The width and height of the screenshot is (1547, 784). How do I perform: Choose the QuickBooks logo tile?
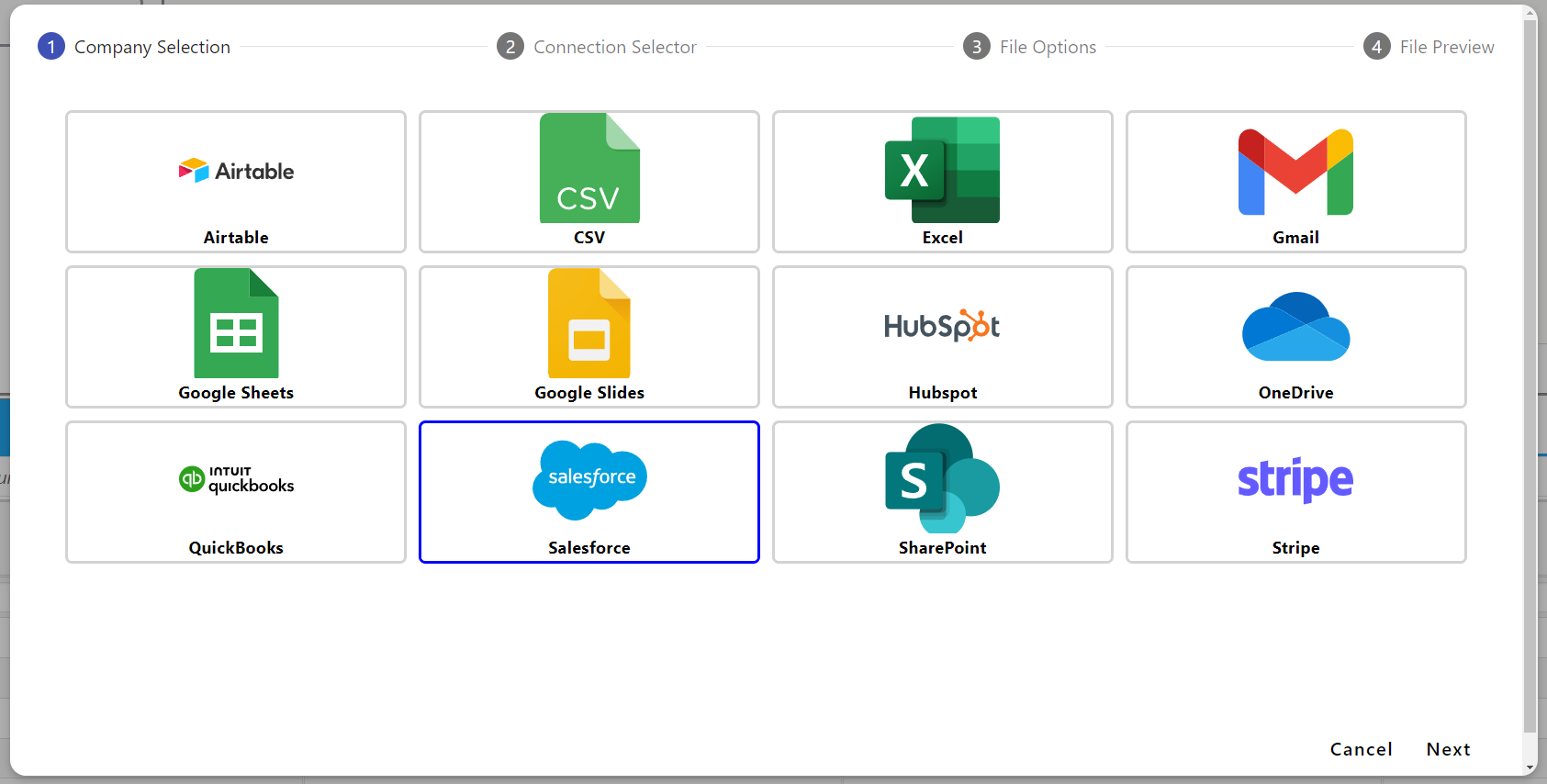click(x=236, y=479)
